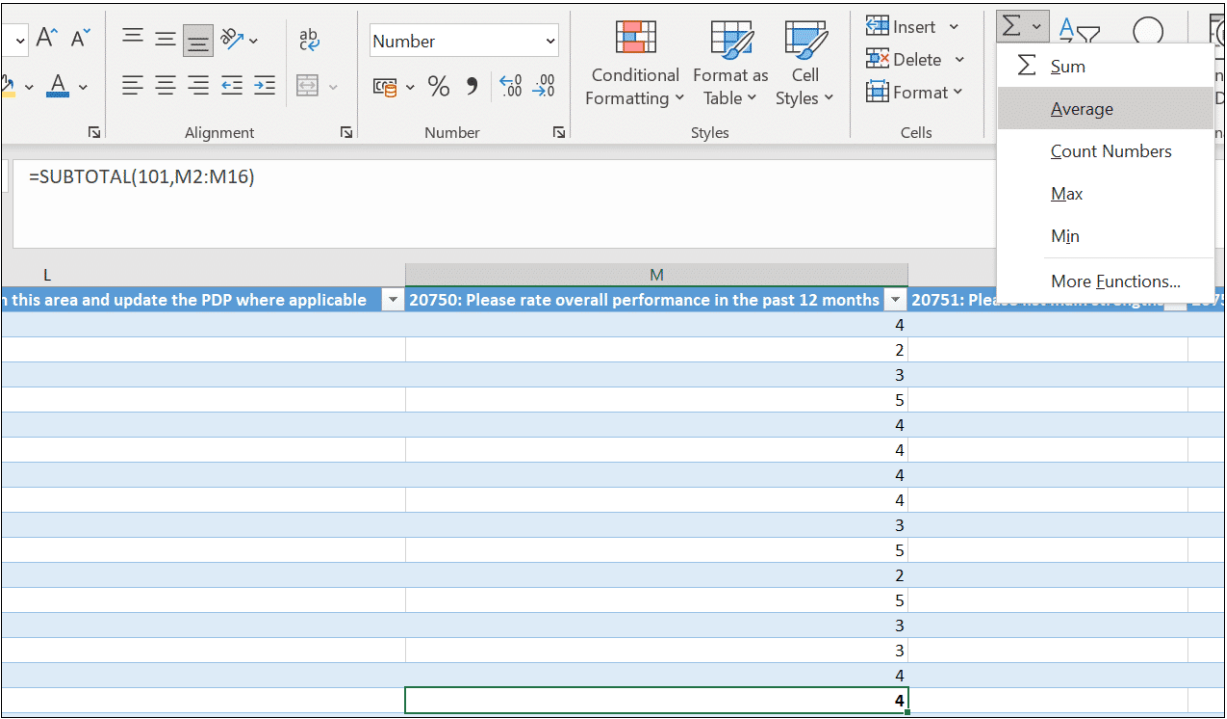Click the AutoSum sigma icon
1227x719 pixels.
click(x=1012, y=27)
